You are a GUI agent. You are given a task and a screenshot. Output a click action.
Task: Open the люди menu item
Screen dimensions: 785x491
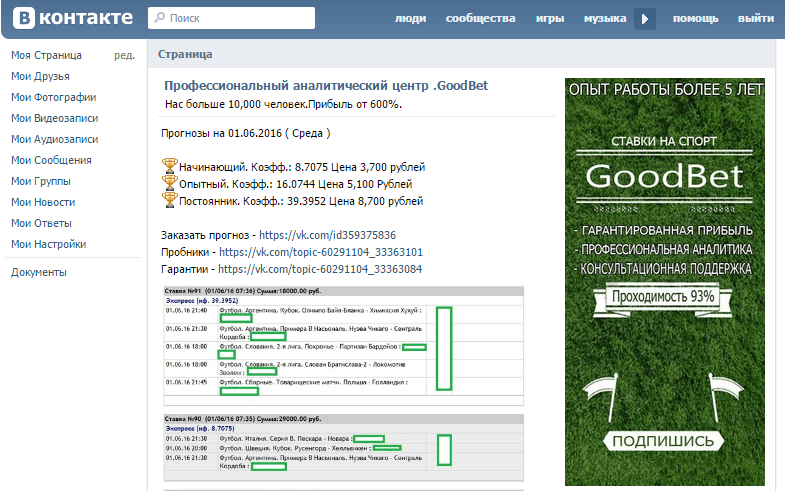[x=411, y=19]
